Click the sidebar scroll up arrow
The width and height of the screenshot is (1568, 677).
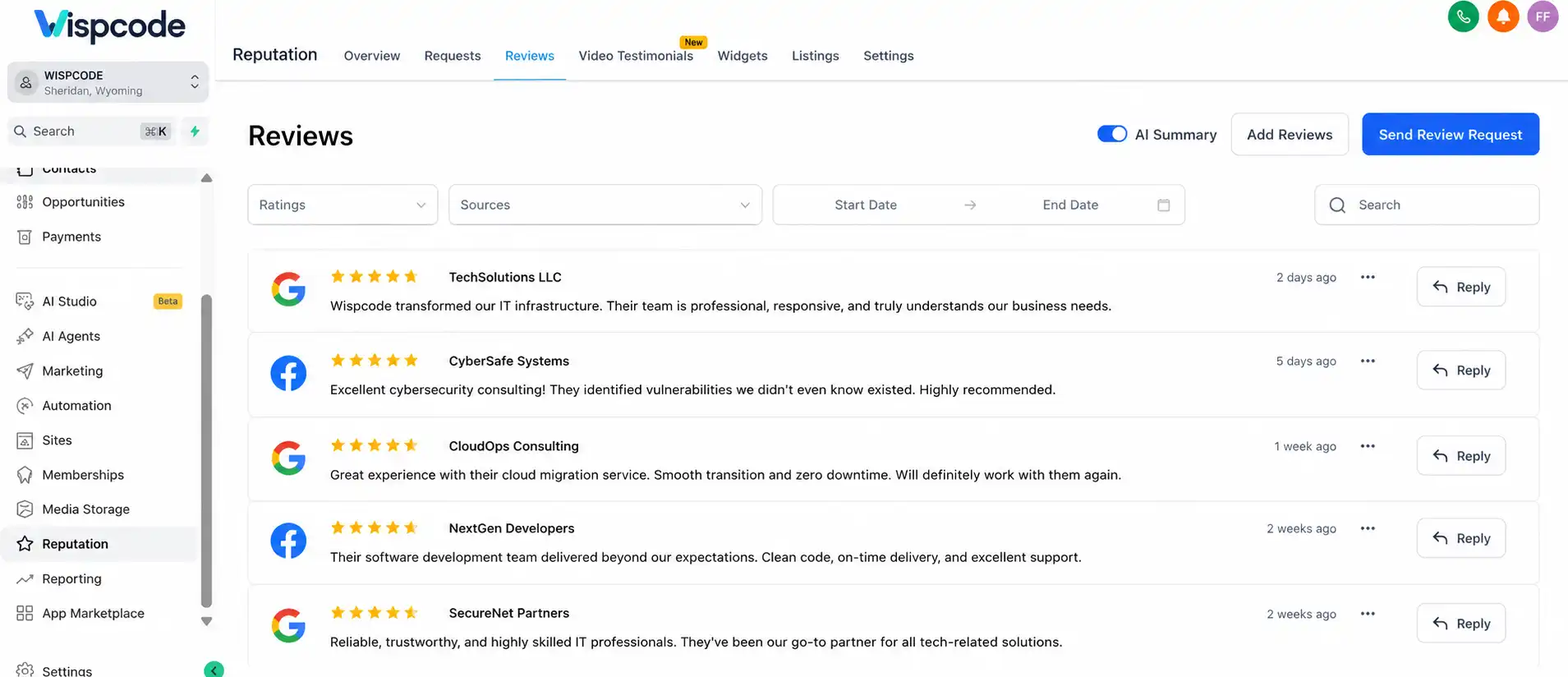coord(206,177)
